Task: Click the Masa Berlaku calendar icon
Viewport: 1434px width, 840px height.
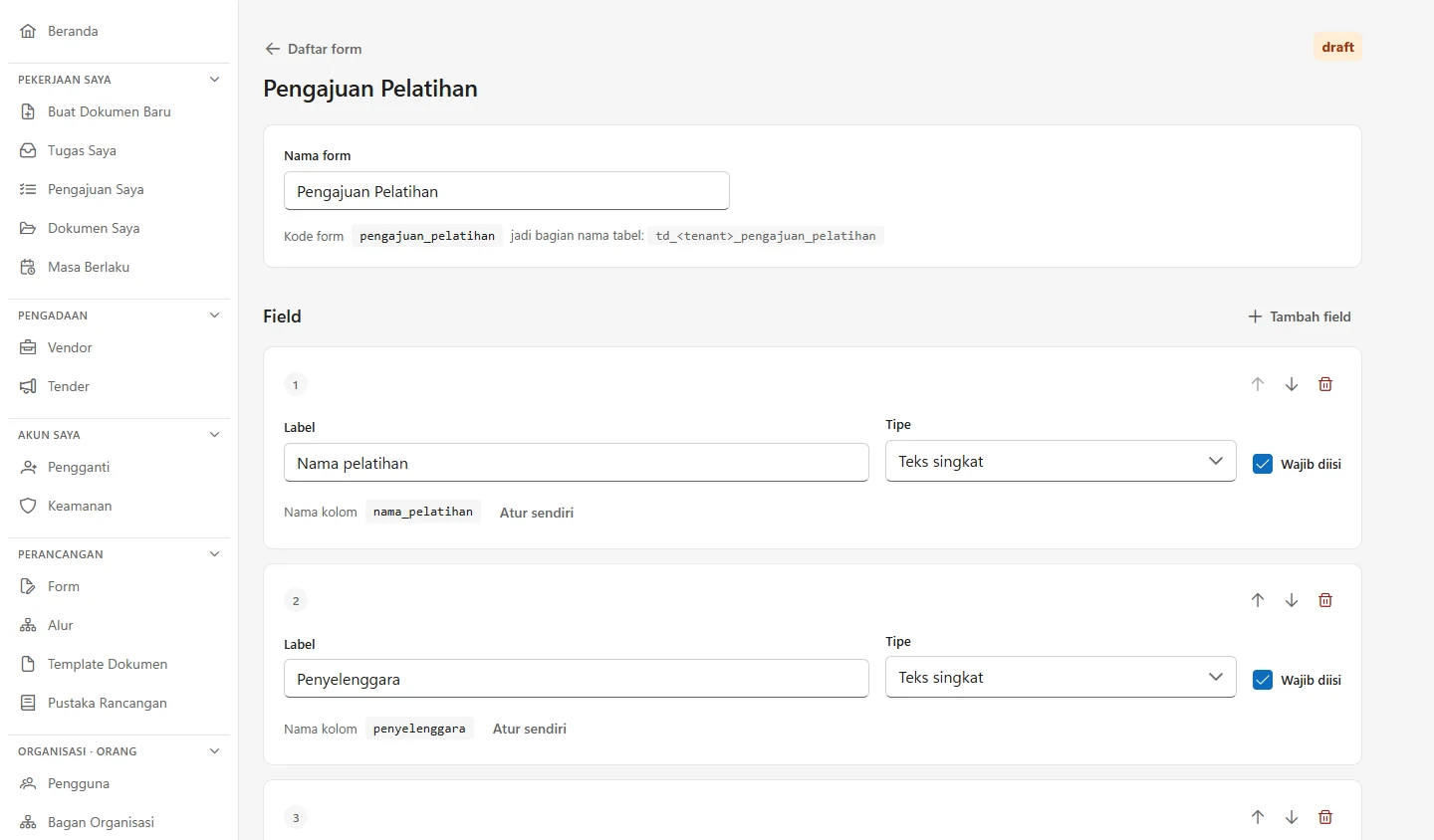Action: pos(28,267)
